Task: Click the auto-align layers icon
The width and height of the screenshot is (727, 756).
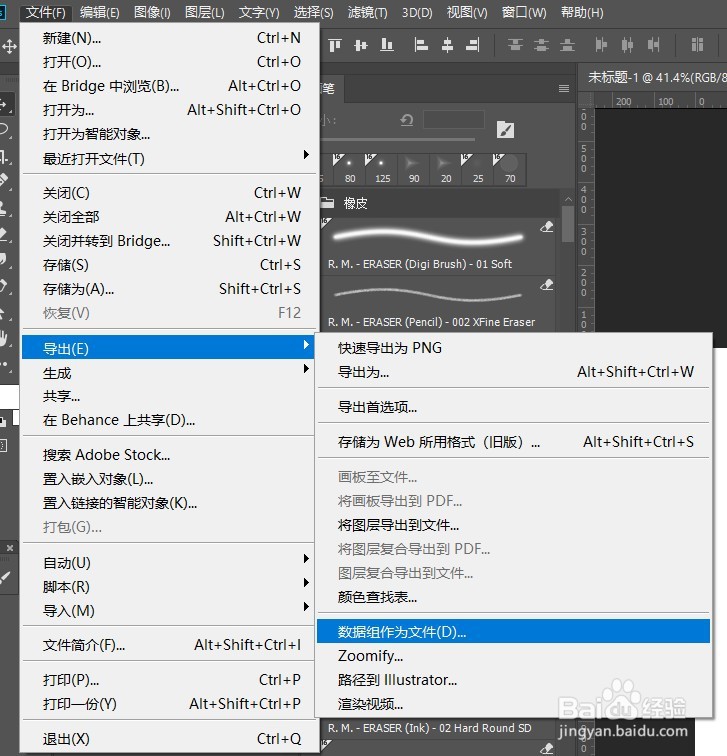Action: 697,45
